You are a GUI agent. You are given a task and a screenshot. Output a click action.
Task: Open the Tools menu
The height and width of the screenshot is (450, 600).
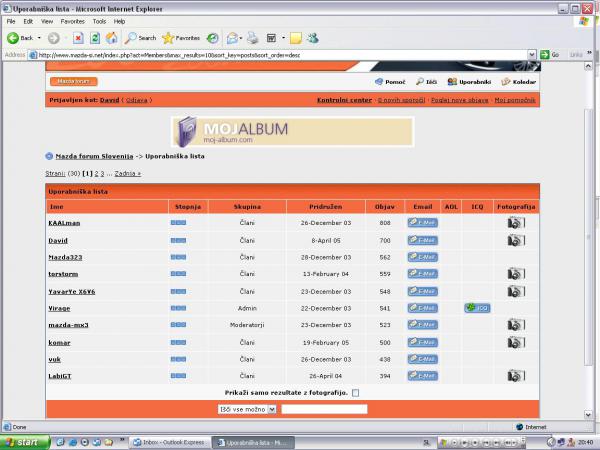[99, 20]
